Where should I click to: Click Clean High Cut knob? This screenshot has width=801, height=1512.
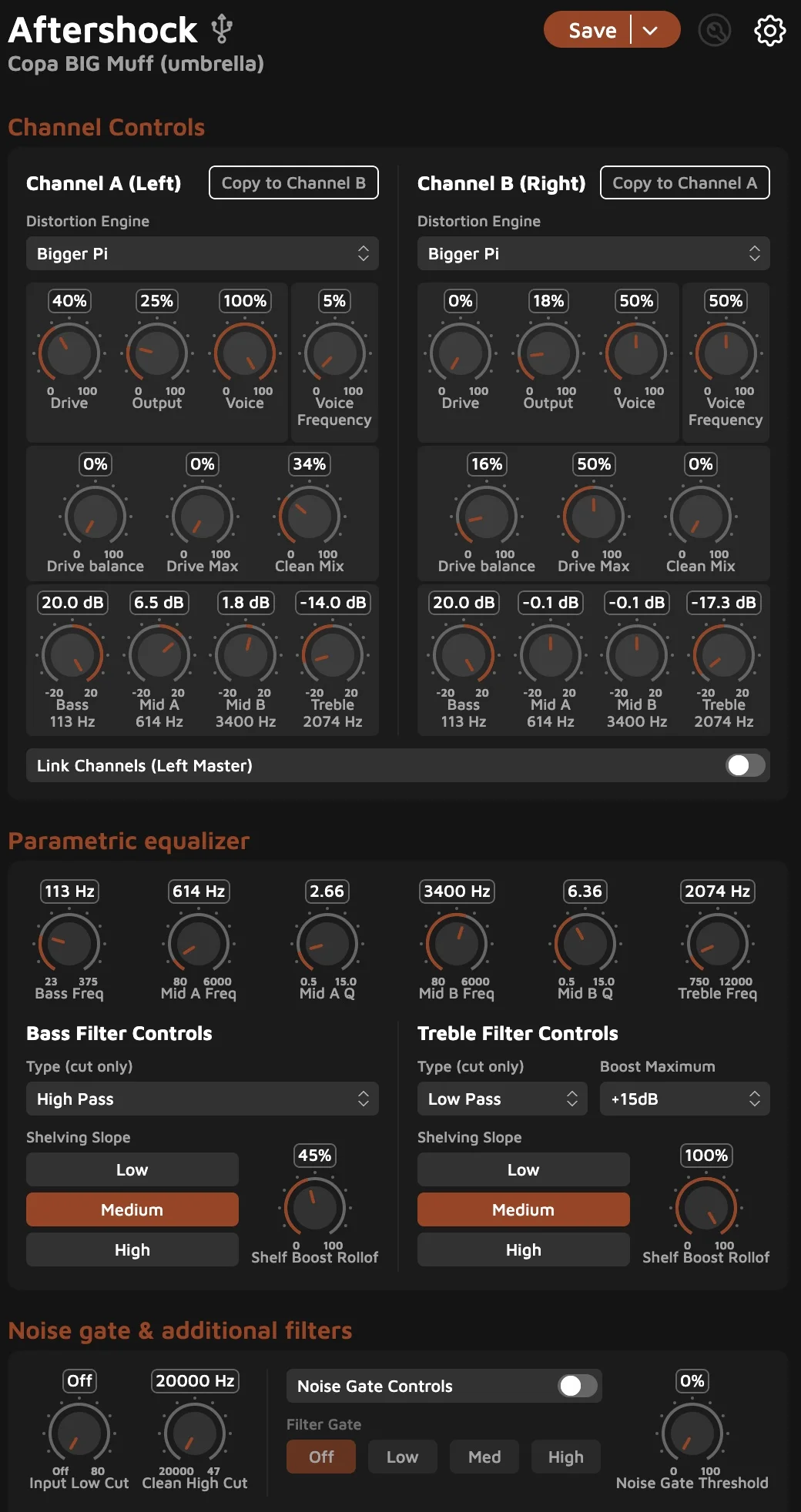point(195,1432)
